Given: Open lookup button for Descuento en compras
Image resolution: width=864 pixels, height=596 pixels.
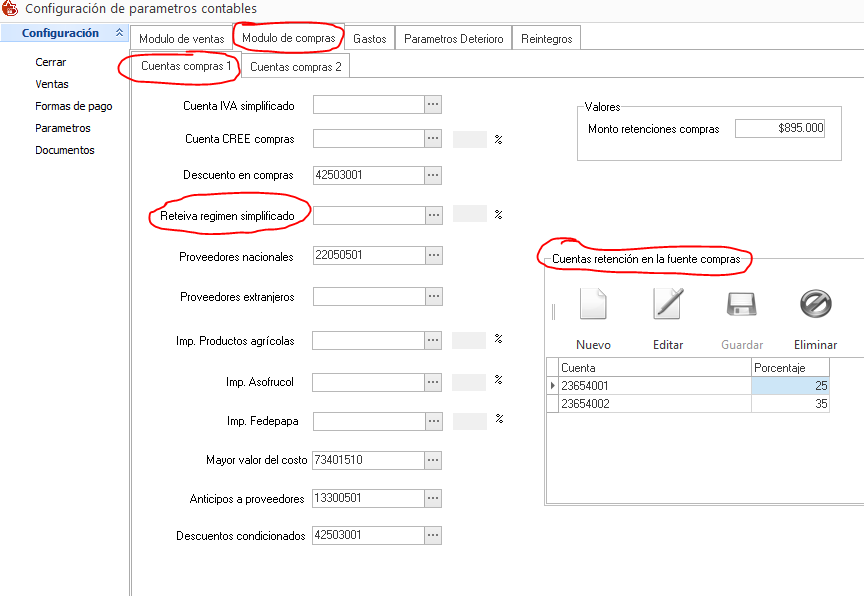Looking at the screenshot, I should click(433, 175).
